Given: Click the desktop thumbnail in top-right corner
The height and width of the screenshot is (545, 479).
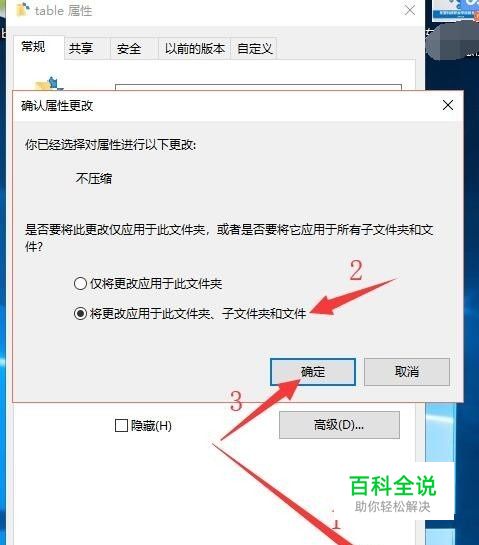Looking at the screenshot, I should coord(455,10).
